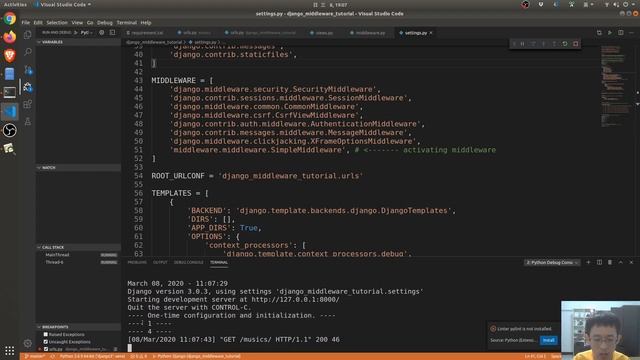Image resolution: width=640 pixels, height=360 pixels.
Task: Click Activities in the top bar
Action: click(x=15, y=4)
